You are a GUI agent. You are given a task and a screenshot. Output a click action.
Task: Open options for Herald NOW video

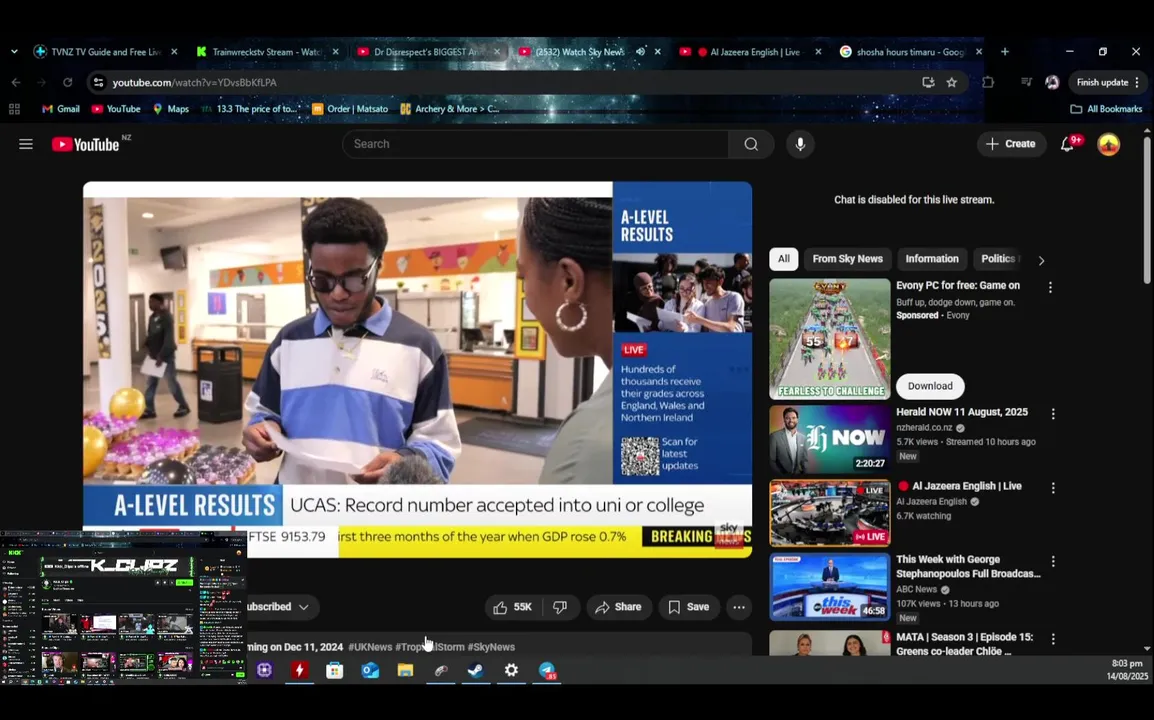pos(1053,414)
